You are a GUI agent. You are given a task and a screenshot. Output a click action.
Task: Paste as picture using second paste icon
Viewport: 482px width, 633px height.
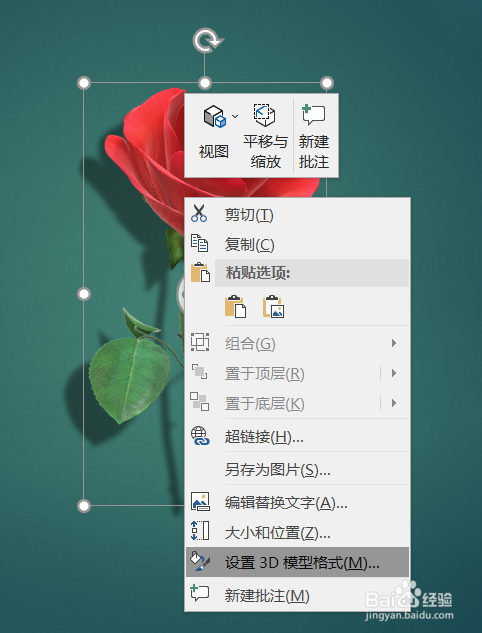274,307
